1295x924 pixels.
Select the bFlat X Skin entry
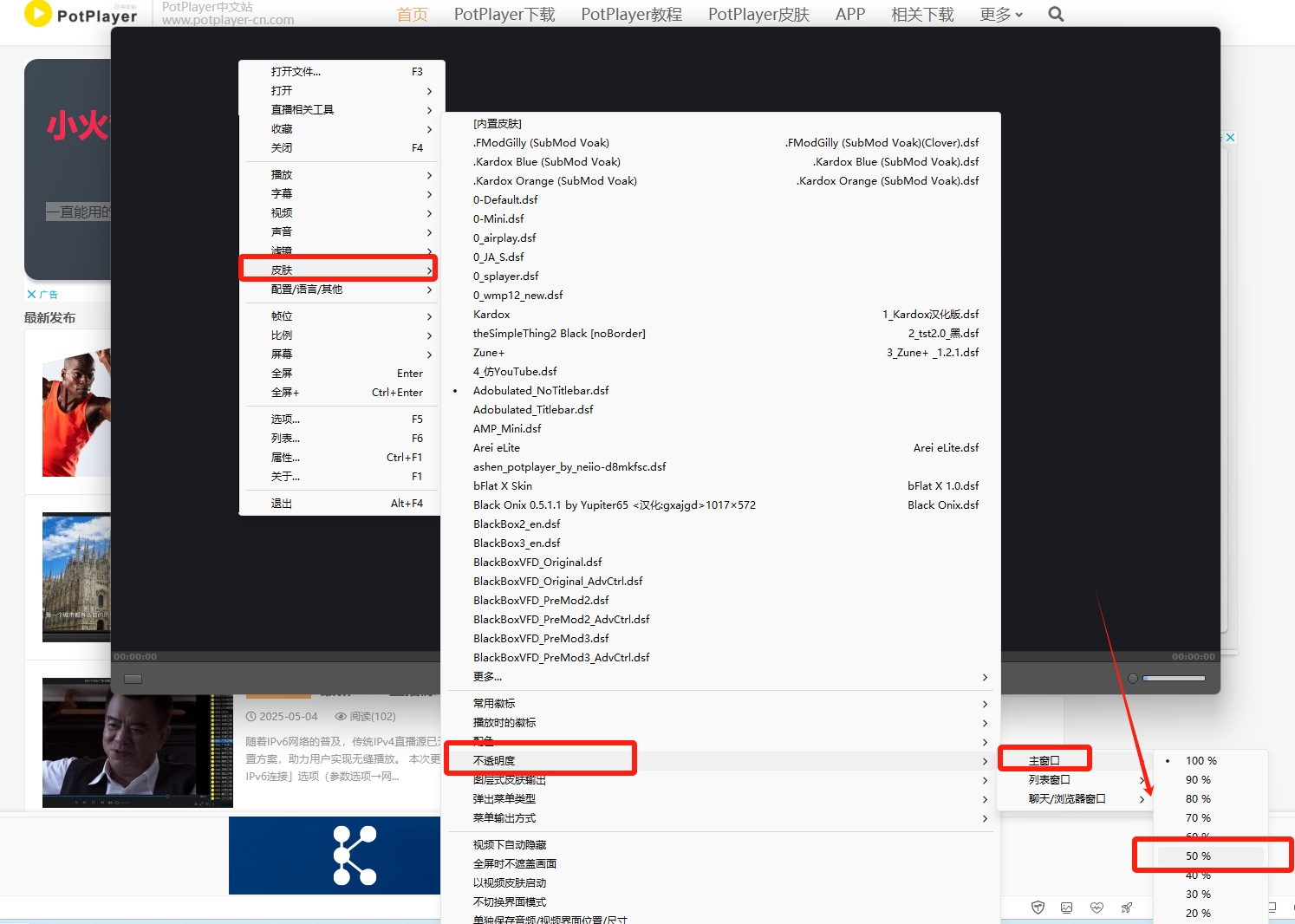pyautogui.click(x=719, y=486)
